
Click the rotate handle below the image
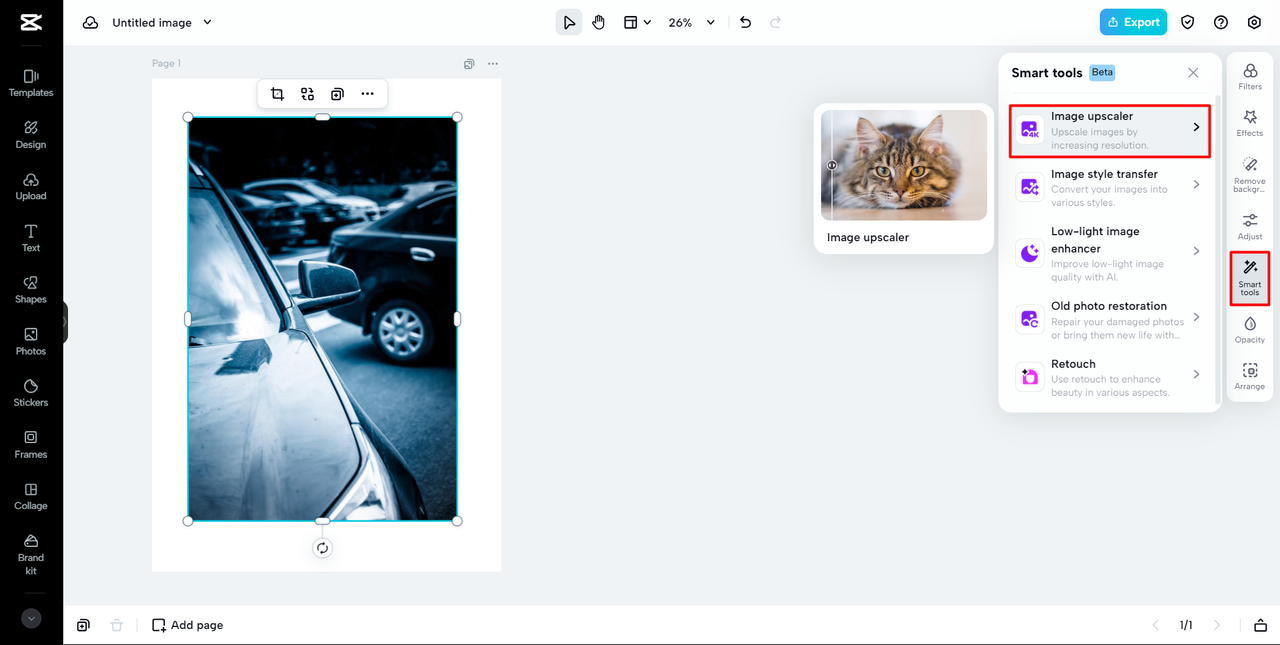point(322,548)
